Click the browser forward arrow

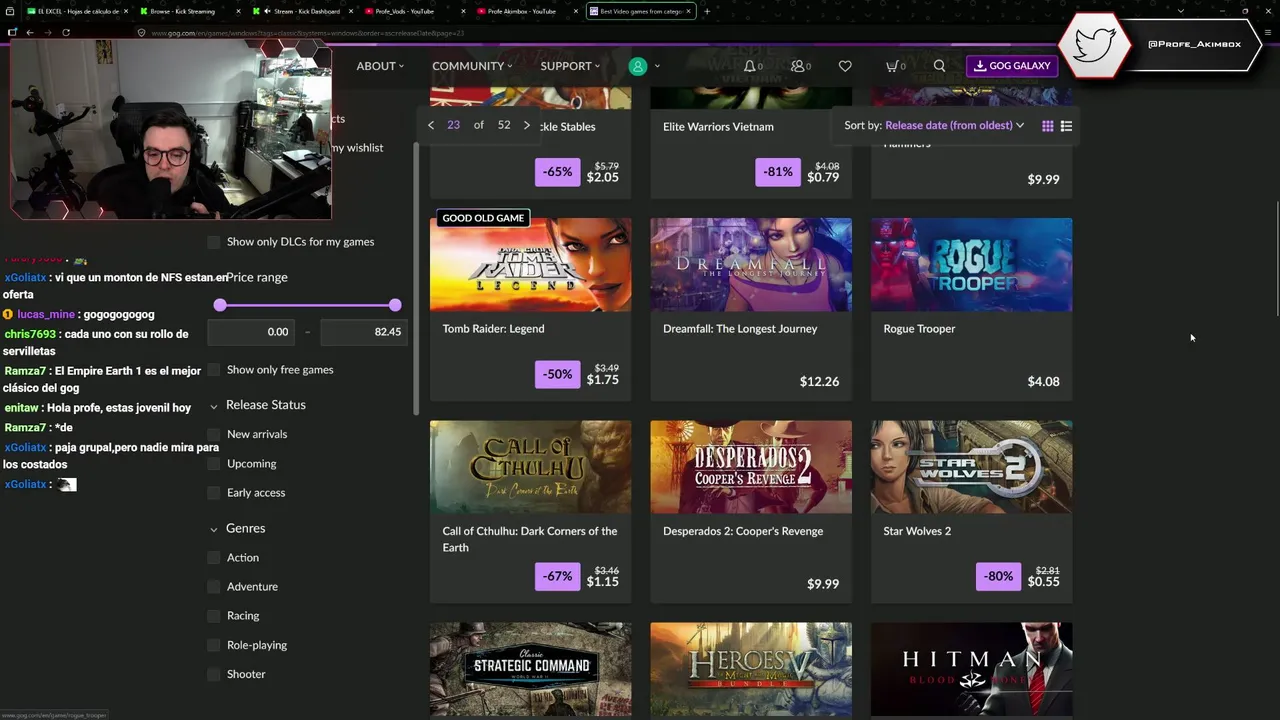[48, 32]
